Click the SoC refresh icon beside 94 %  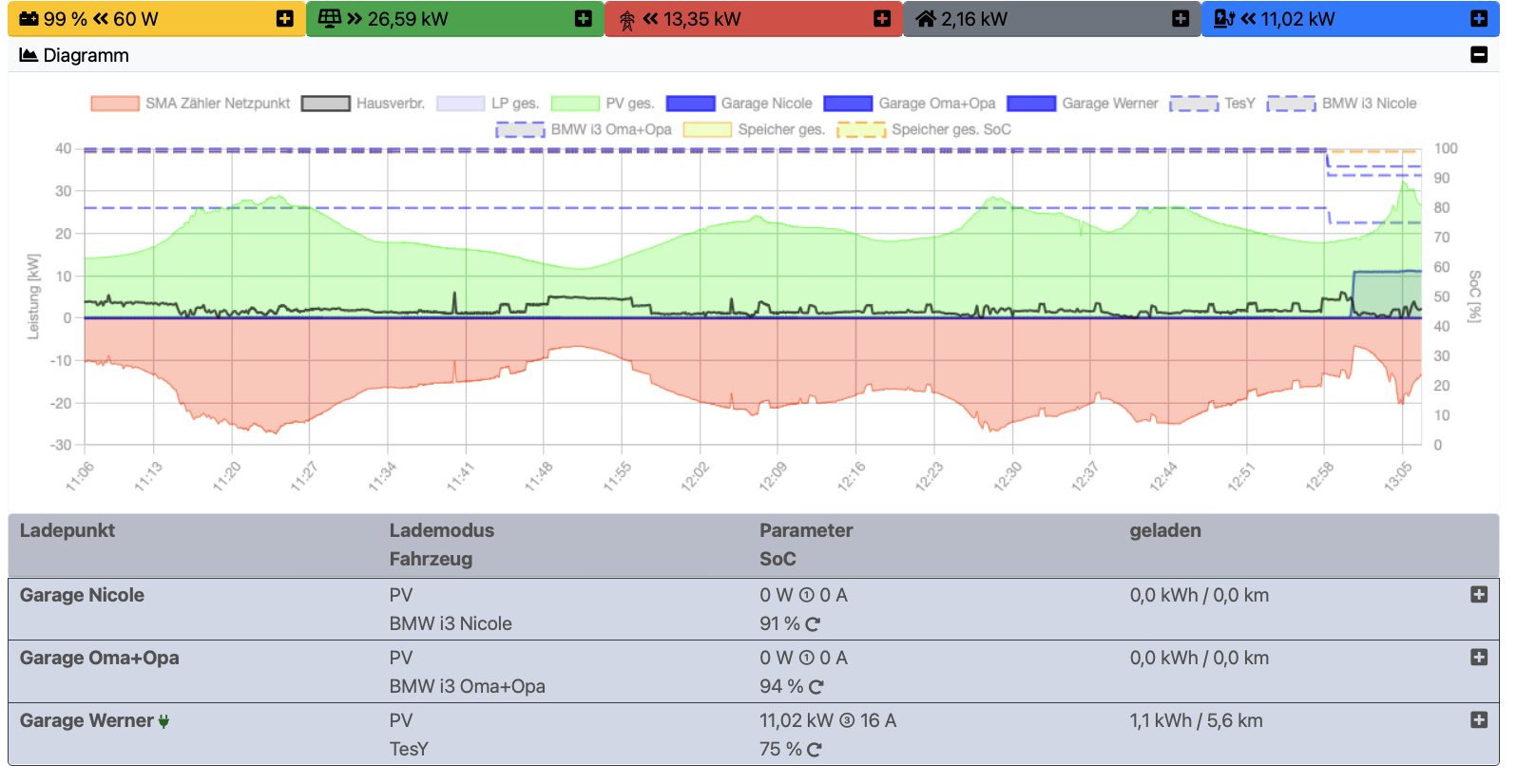click(816, 687)
